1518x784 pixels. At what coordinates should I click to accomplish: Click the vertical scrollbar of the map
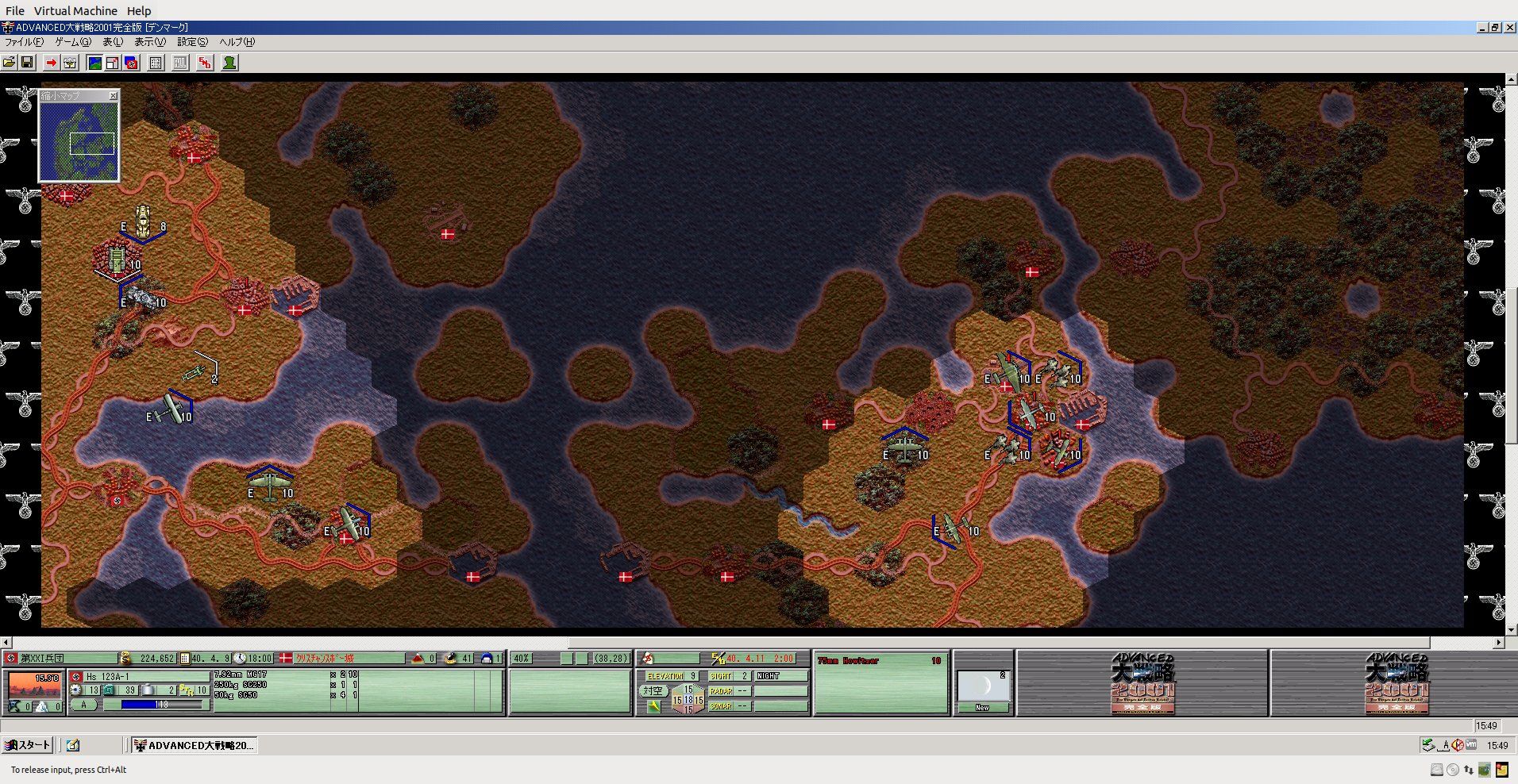1512,355
